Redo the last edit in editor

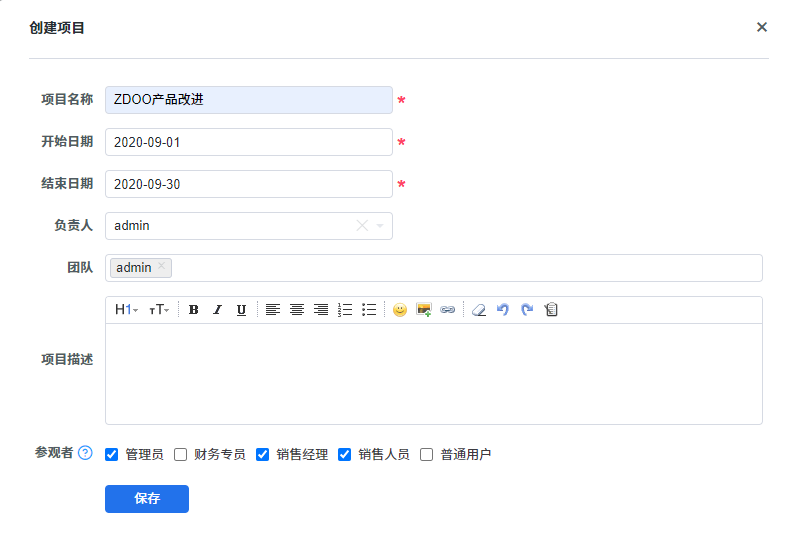[527, 309]
